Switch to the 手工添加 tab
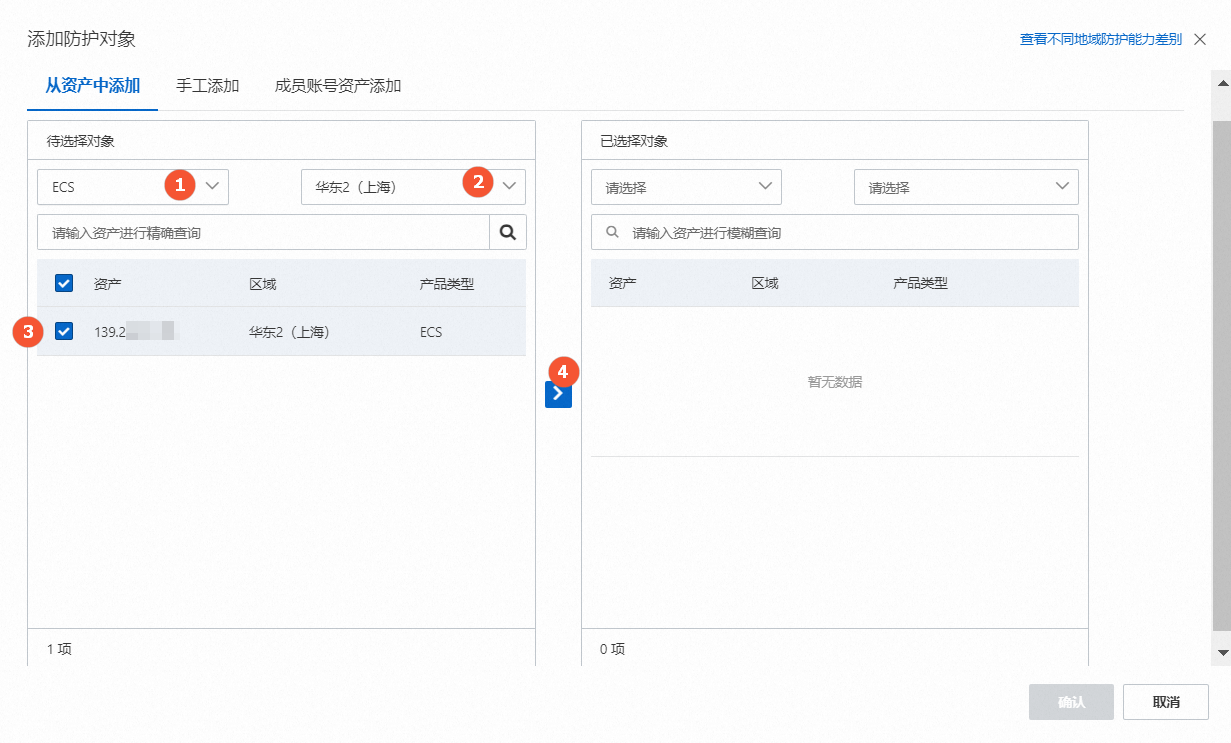1231x743 pixels. click(x=207, y=86)
